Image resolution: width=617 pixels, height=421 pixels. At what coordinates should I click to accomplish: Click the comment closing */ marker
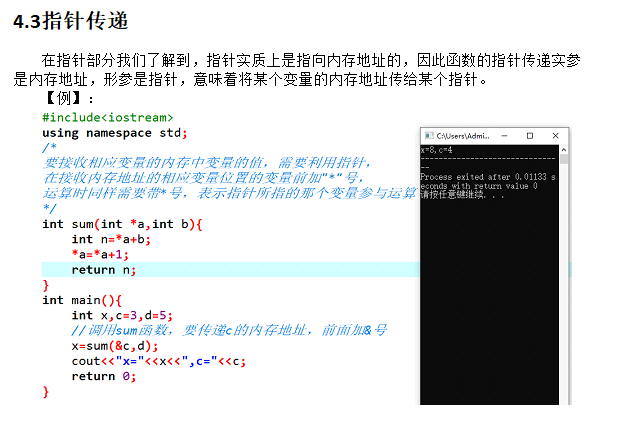coord(49,208)
